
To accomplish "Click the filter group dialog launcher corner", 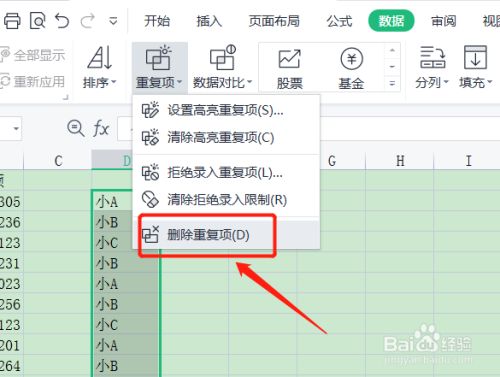I will tap(66, 97).
